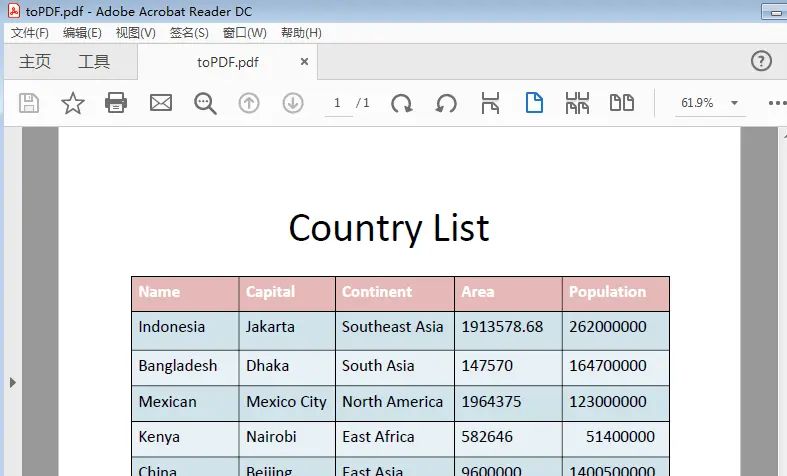
Task: Add a bookmark with the star icon
Action: click(73, 103)
